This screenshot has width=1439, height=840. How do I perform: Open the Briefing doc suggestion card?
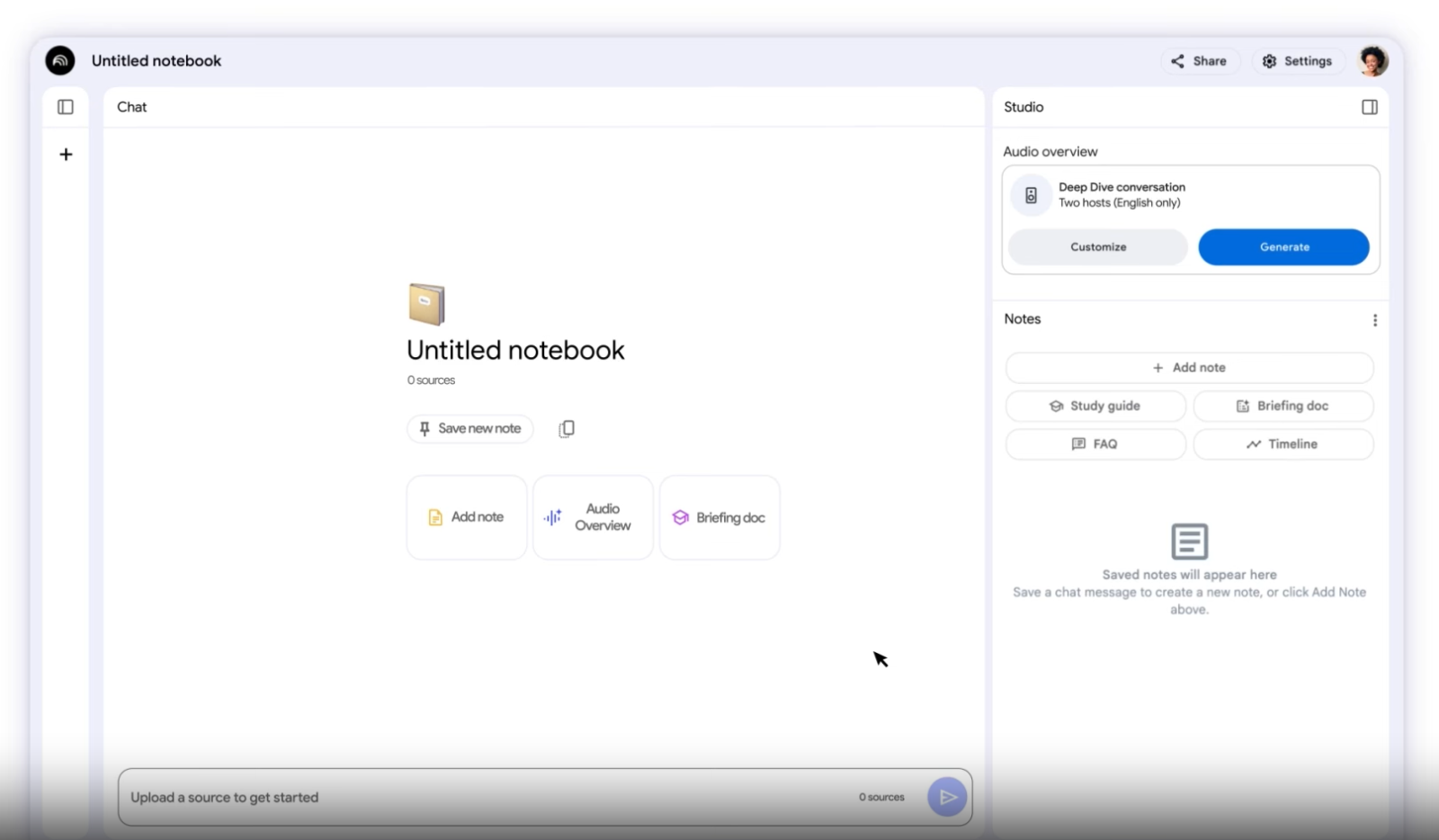coord(719,517)
